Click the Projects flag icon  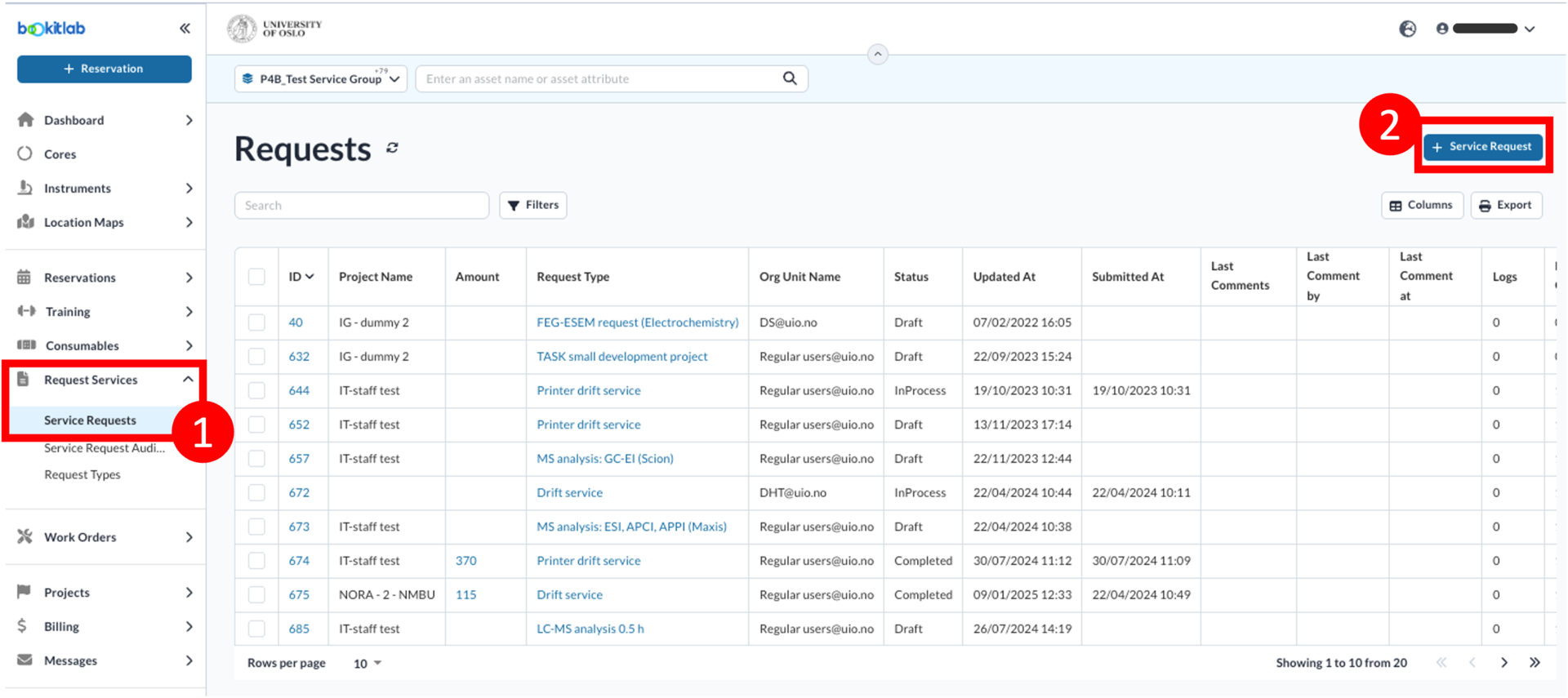click(x=24, y=592)
